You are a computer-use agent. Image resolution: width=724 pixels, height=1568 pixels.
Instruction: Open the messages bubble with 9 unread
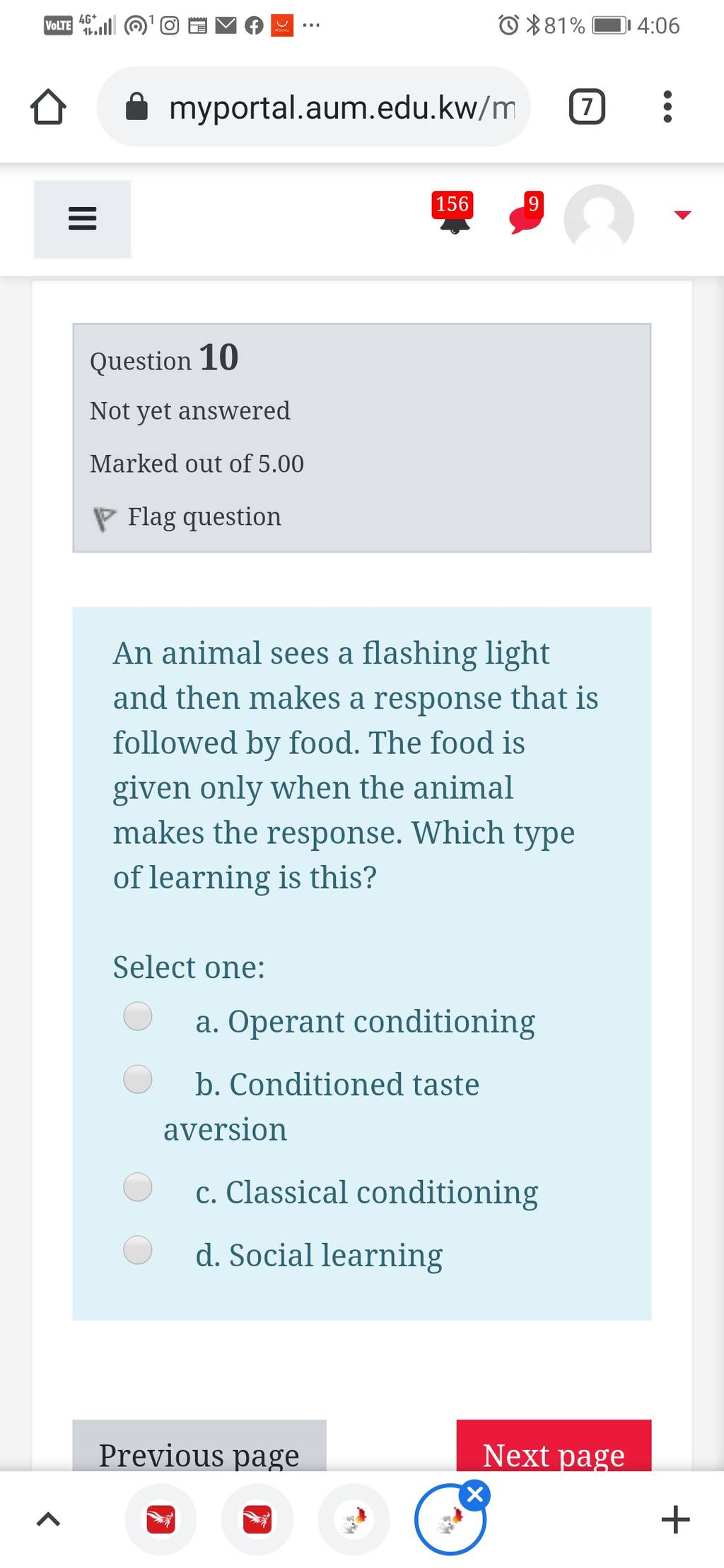tap(527, 213)
